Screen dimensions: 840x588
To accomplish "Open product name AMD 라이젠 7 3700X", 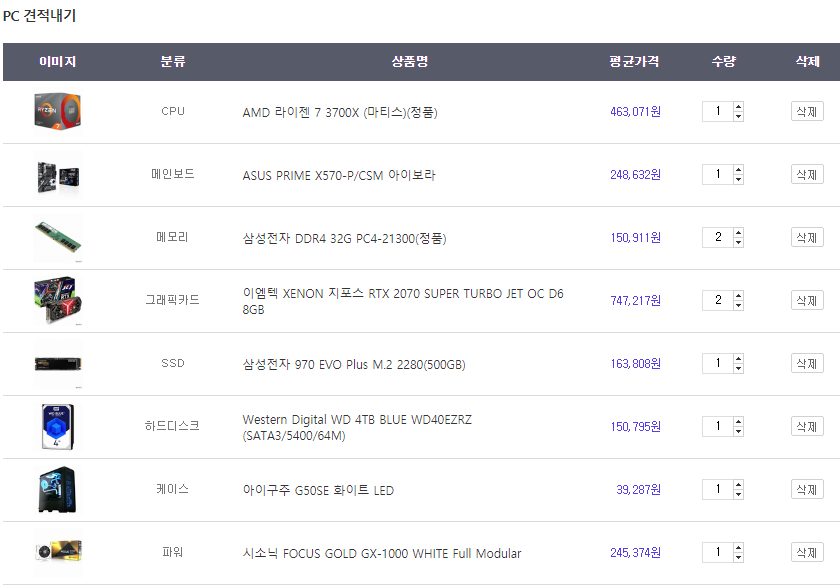I will point(340,112).
